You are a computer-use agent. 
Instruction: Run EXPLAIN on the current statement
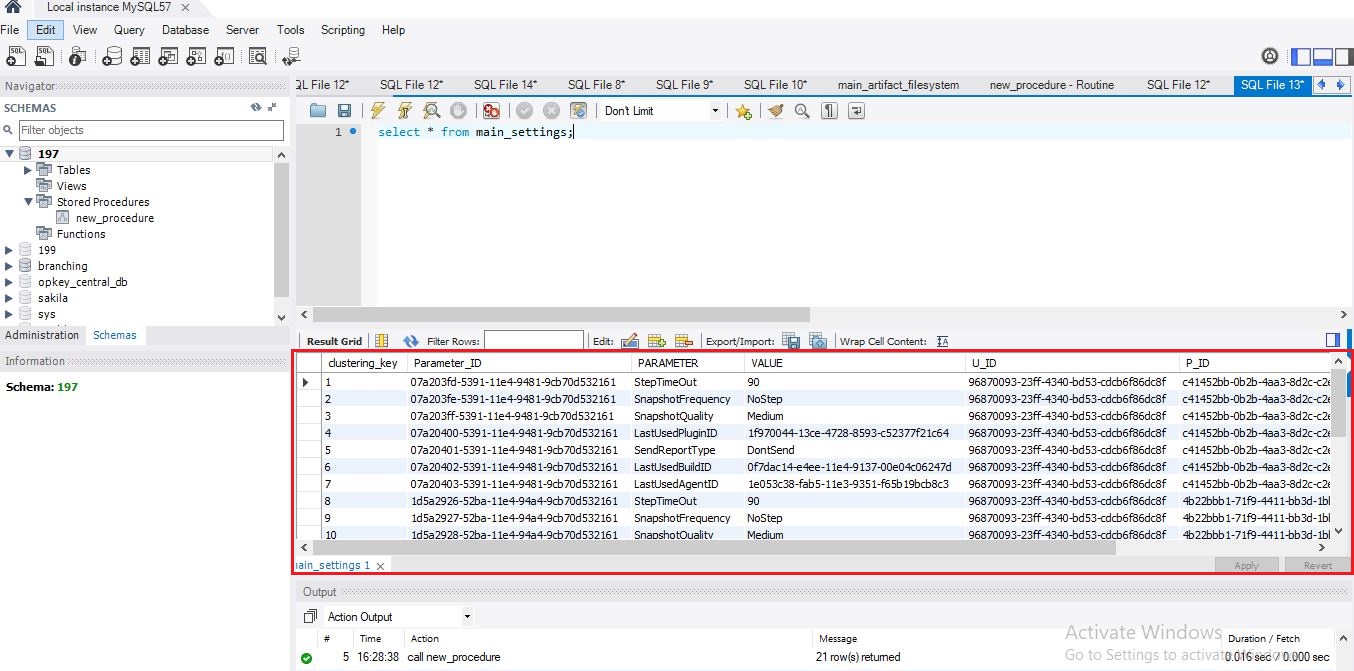tap(431, 111)
